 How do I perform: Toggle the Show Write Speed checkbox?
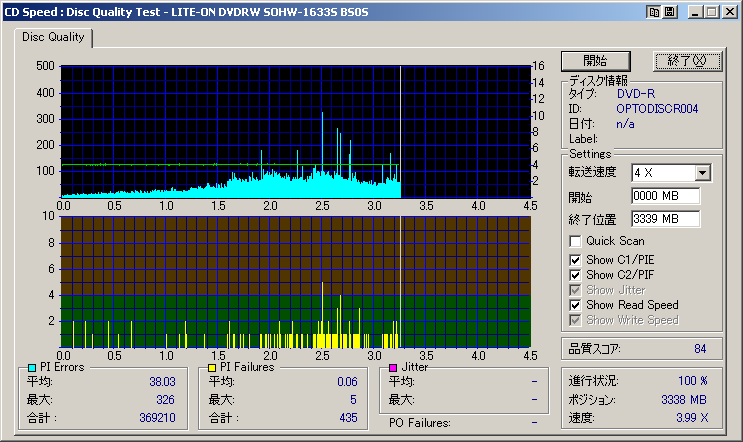575,320
